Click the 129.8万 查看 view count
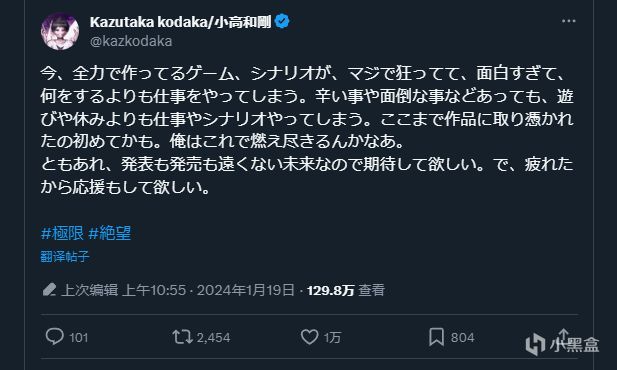This screenshot has height=370, width=617. (x=345, y=290)
